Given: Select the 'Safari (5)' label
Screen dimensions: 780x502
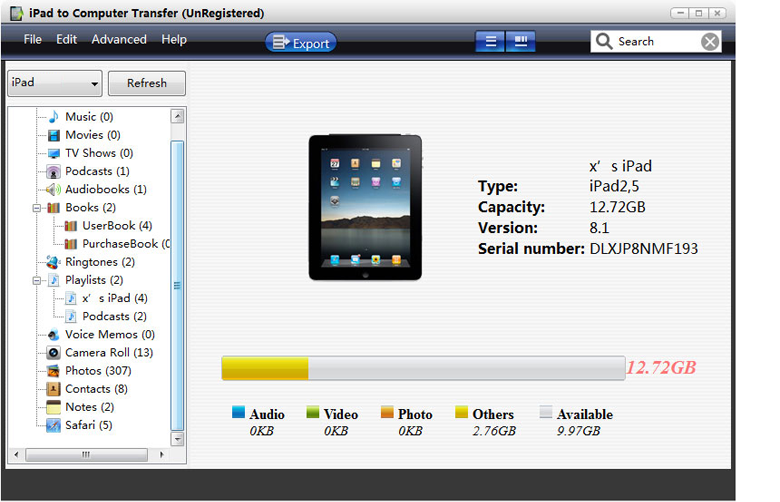Looking at the screenshot, I should 89,425.
